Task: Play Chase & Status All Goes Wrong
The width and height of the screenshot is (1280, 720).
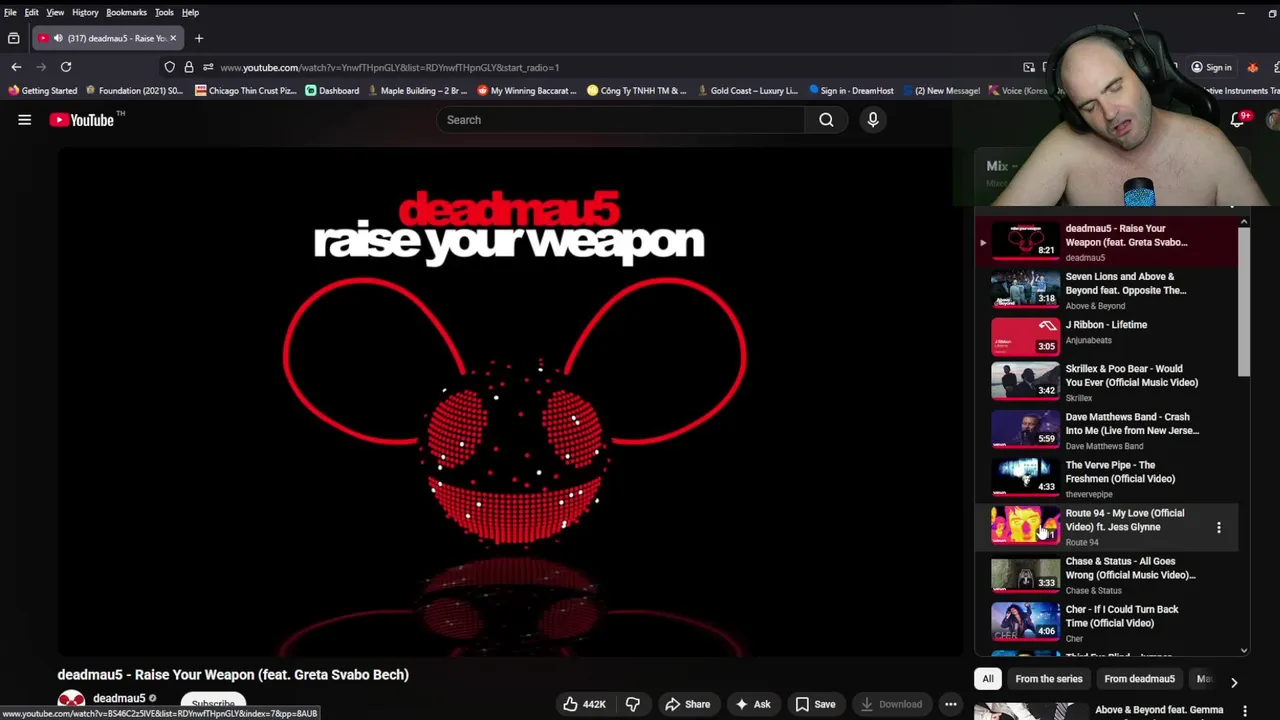Action: pyautogui.click(x=1107, y=575)
